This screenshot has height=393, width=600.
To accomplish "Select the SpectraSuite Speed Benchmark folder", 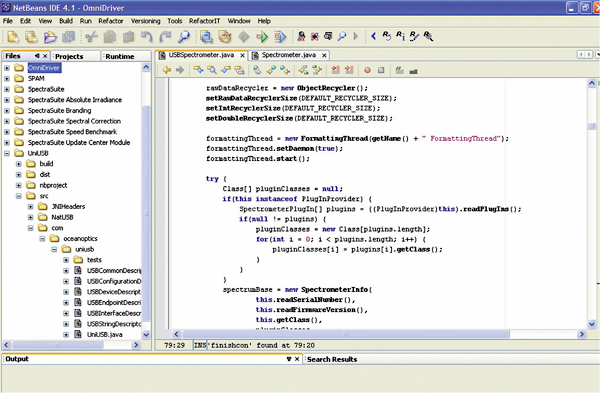I will tap(72, 132).
